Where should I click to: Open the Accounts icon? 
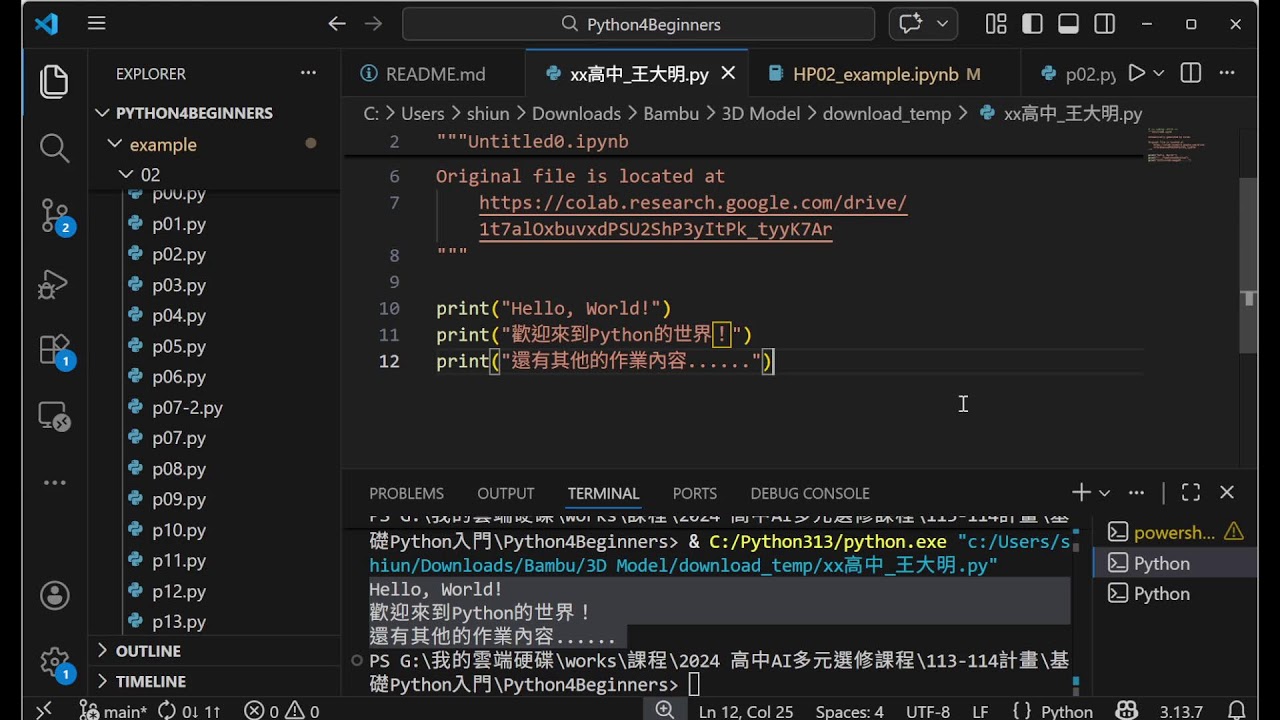[x=54, y=596]
